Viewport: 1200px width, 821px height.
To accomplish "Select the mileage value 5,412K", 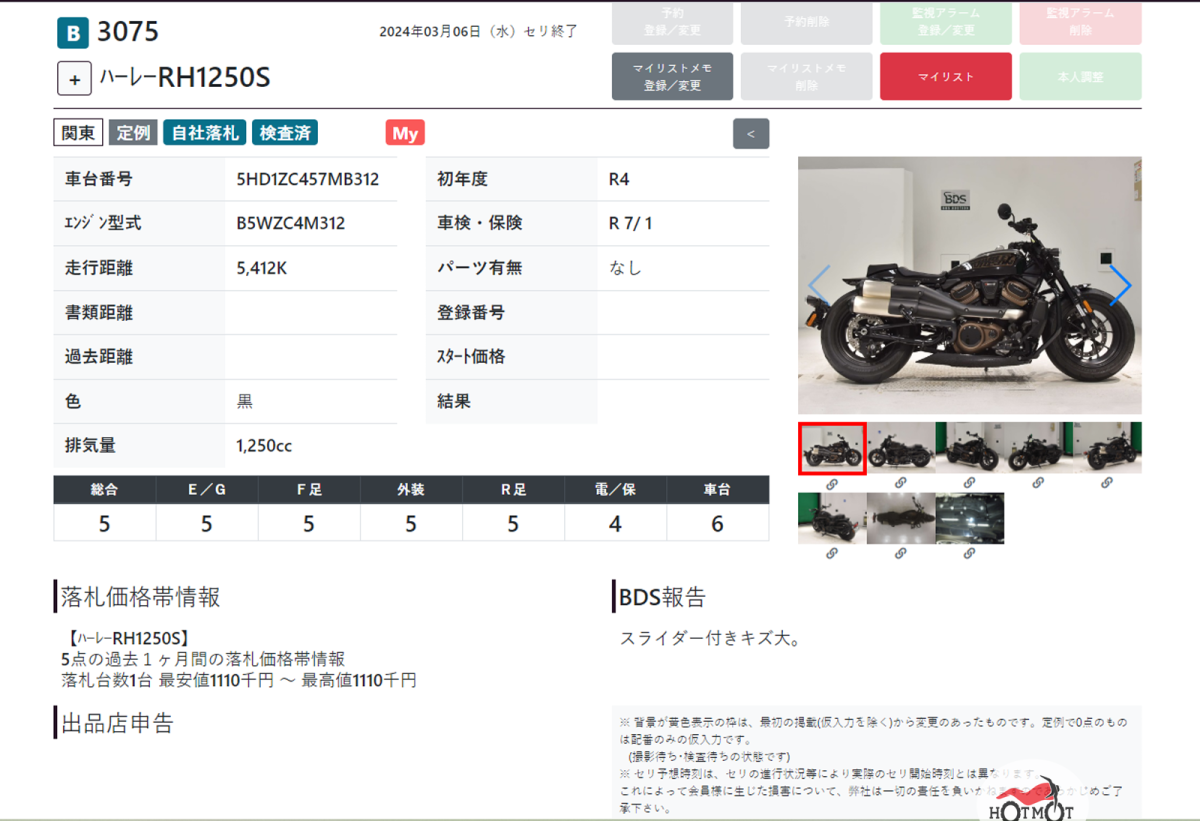I will 262,268.
